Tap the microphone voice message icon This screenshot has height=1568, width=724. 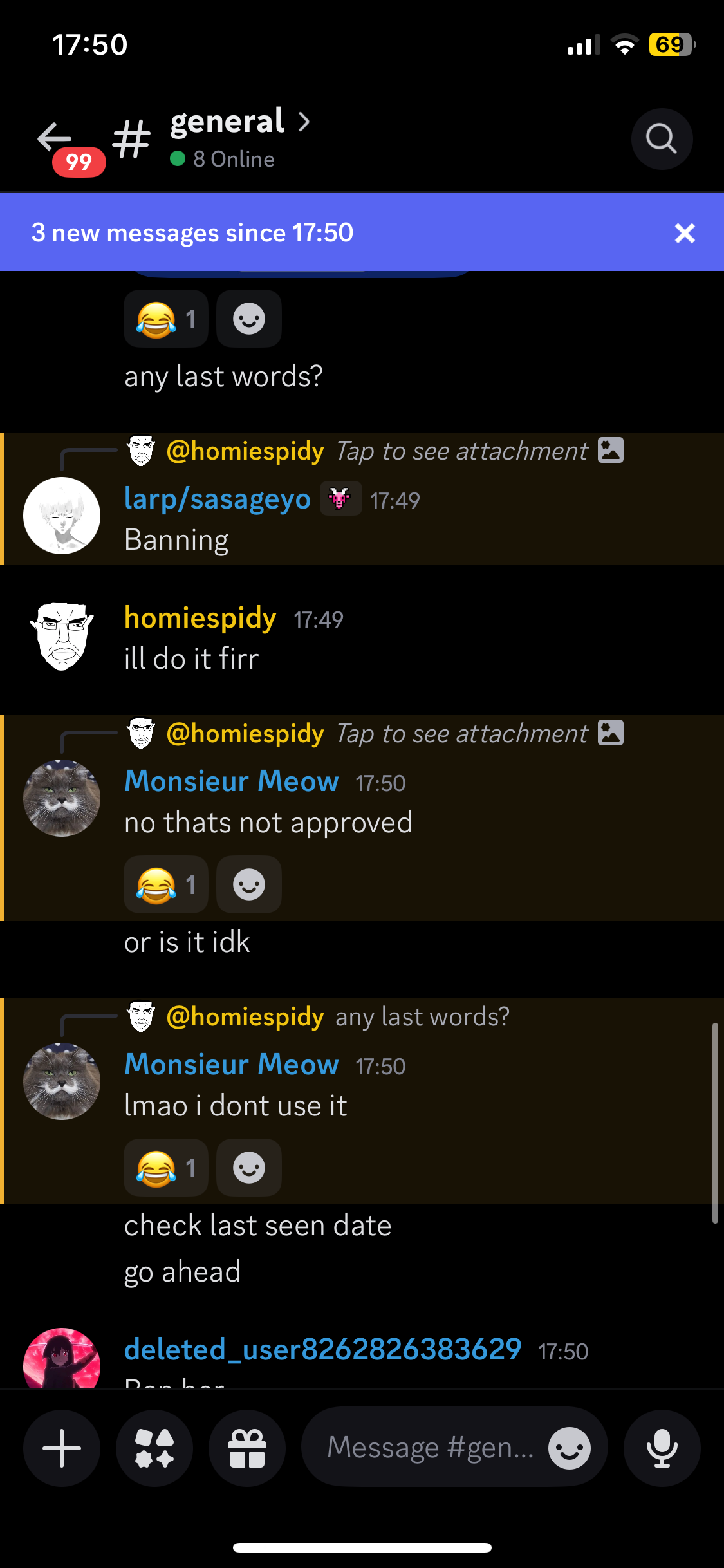coord(662,1448)
